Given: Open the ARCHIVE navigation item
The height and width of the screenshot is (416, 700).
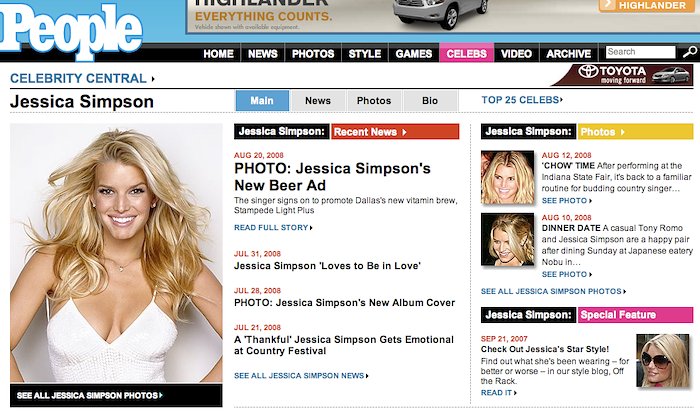Looking at the screenshot, I should (568, 54).
